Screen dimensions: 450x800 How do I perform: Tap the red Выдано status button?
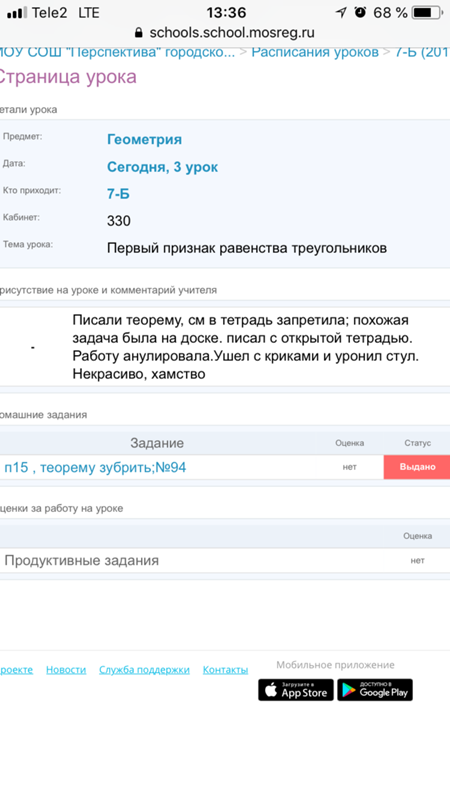tap(417, 467)
